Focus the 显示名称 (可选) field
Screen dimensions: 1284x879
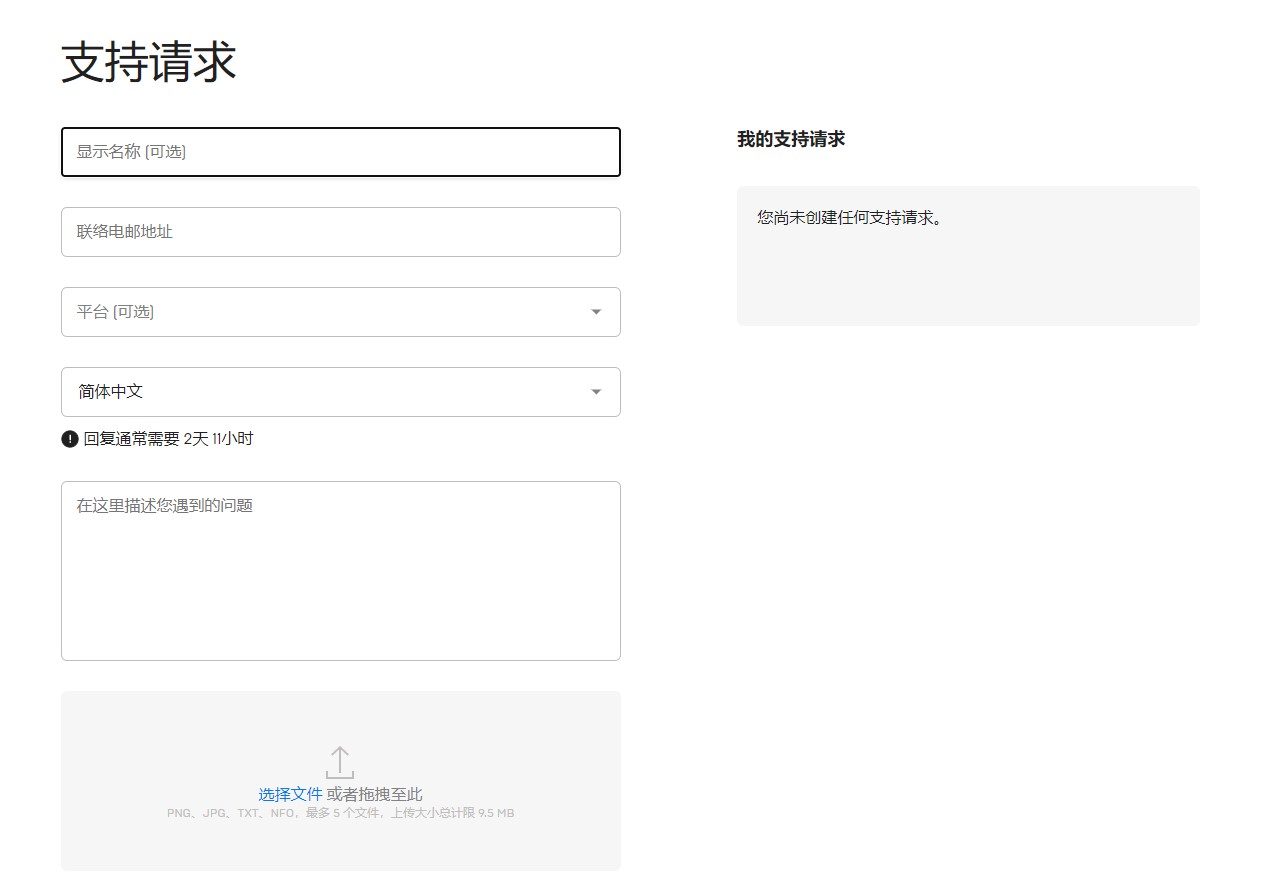click(x=340, y=152)
